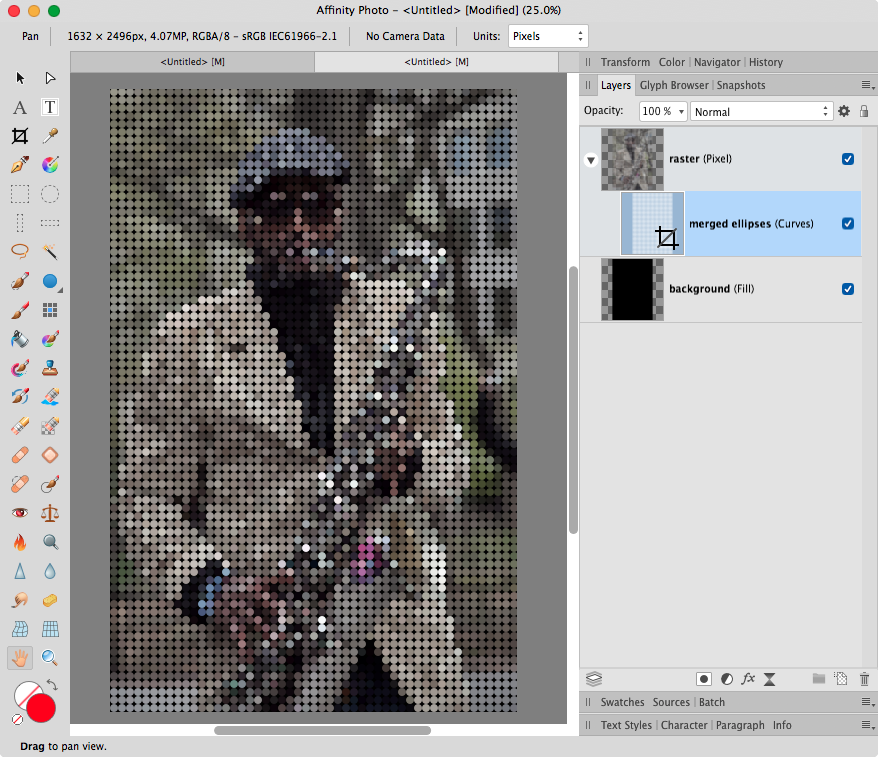The width and height of the screenshot is (878, 757).
Task: Select the Flood Fill bucket tool
Action: click(x=19, y=340)
